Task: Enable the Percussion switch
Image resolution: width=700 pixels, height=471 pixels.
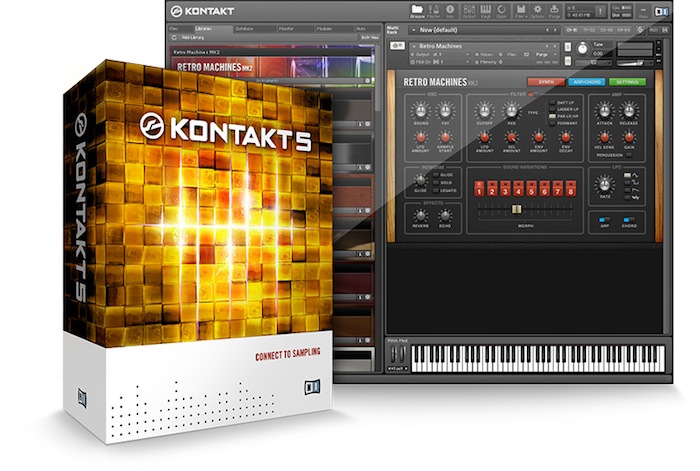Action: pyautogui.click(x=629, y=155)
